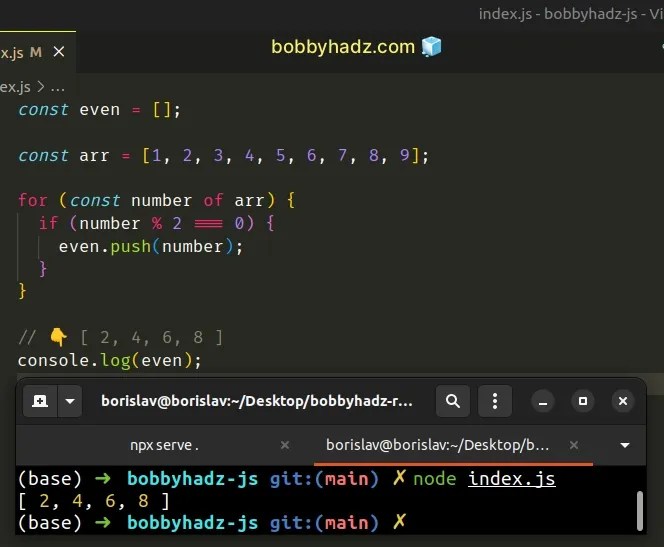The height and width of the screenshot is (547, 664).
Task: Maximize the terminal window
Action: click(x=583, y=401)
